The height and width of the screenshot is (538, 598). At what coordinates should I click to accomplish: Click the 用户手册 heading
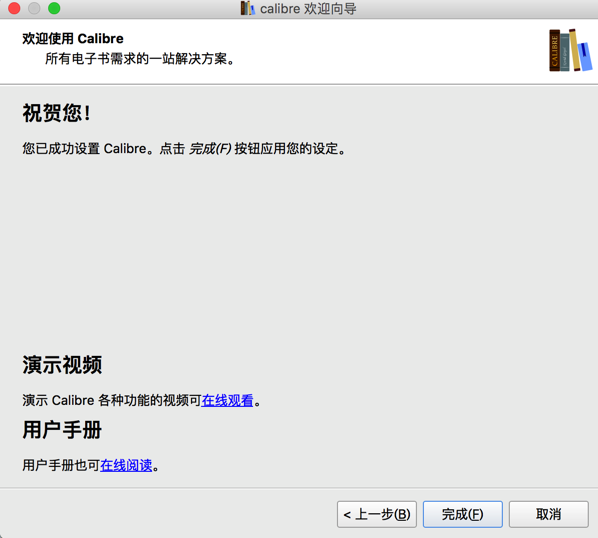point(62,430)
